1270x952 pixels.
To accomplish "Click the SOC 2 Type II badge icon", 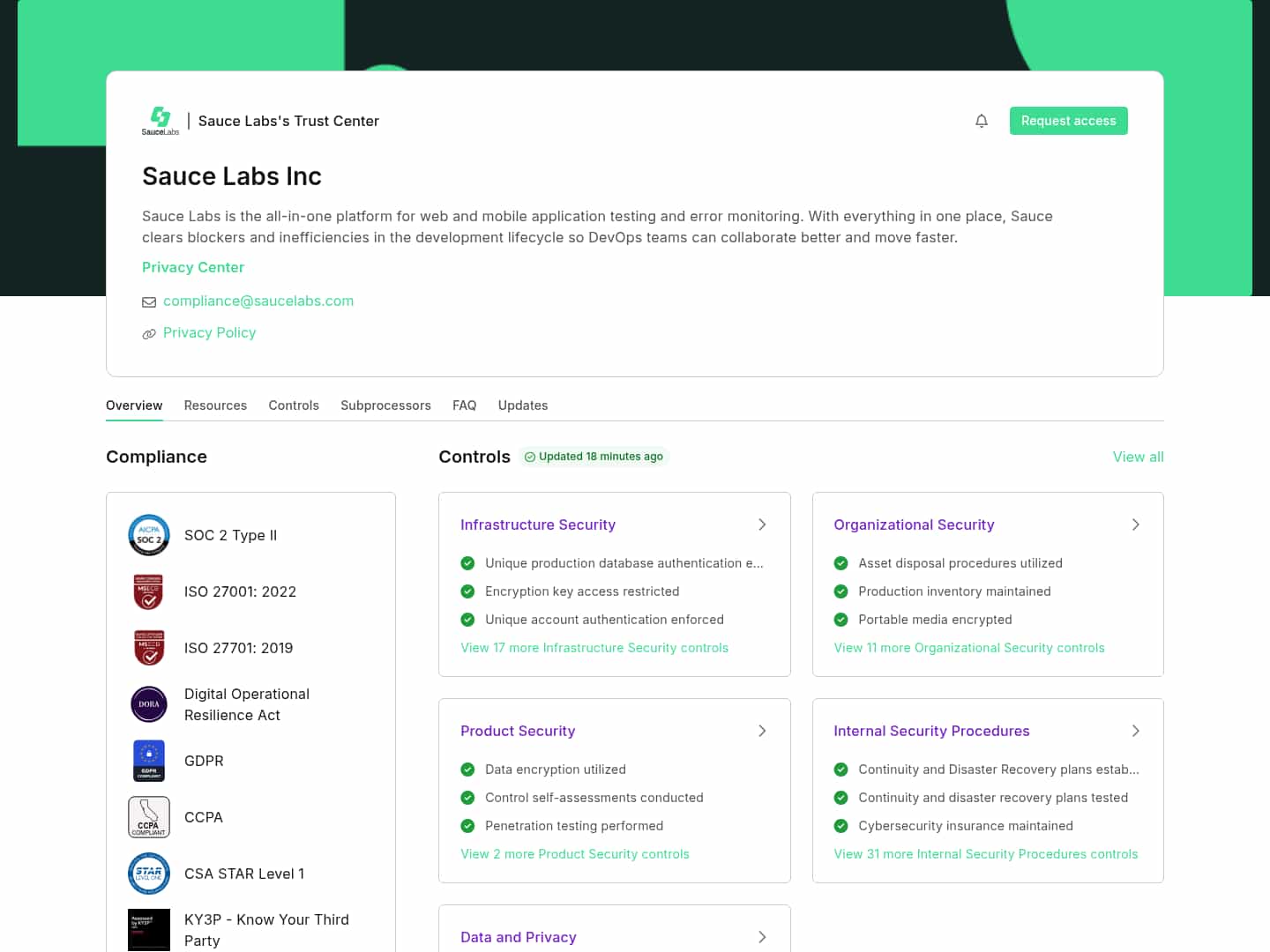I will (149, 535).
